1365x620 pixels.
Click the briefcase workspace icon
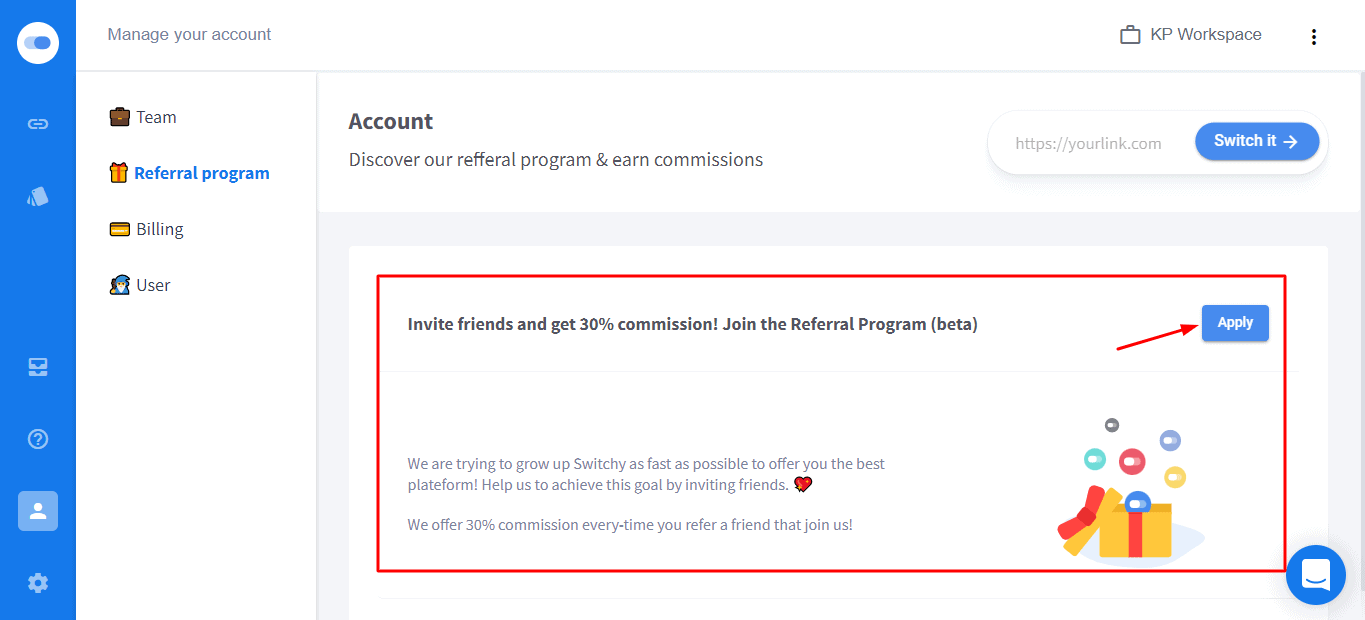coord(1130,35)
